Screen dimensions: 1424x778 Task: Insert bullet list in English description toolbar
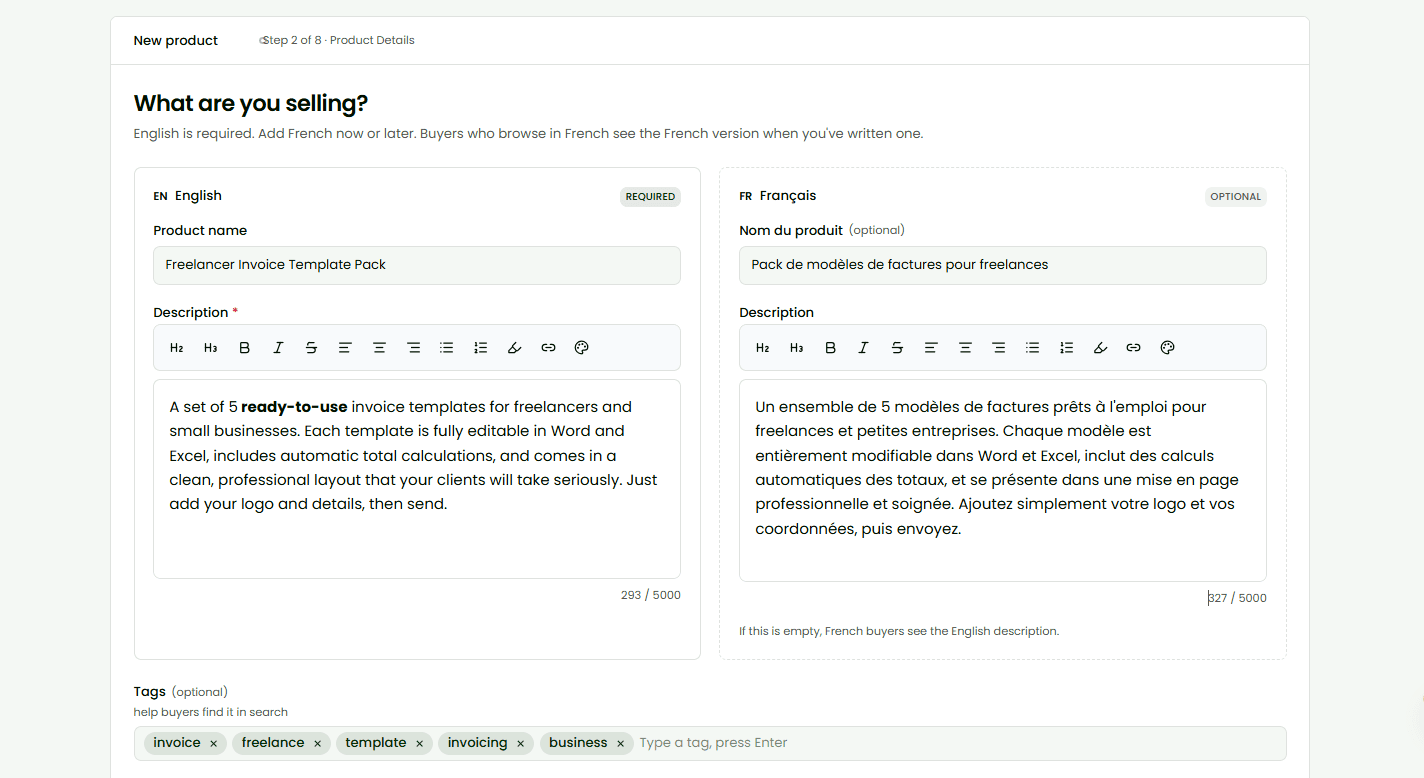(x=447, y=348)
